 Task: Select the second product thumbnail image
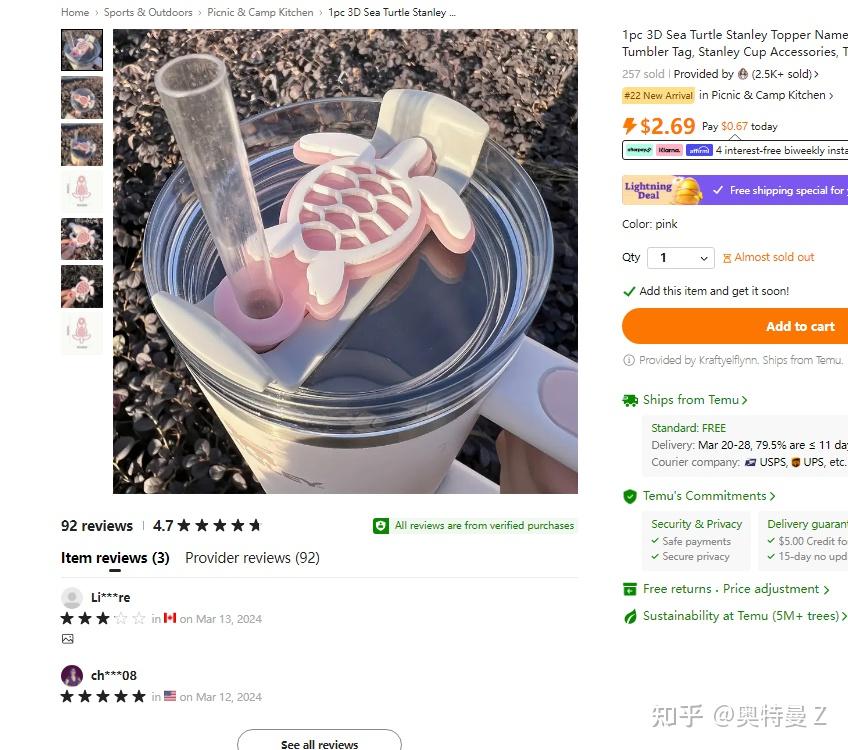(82, 97)
